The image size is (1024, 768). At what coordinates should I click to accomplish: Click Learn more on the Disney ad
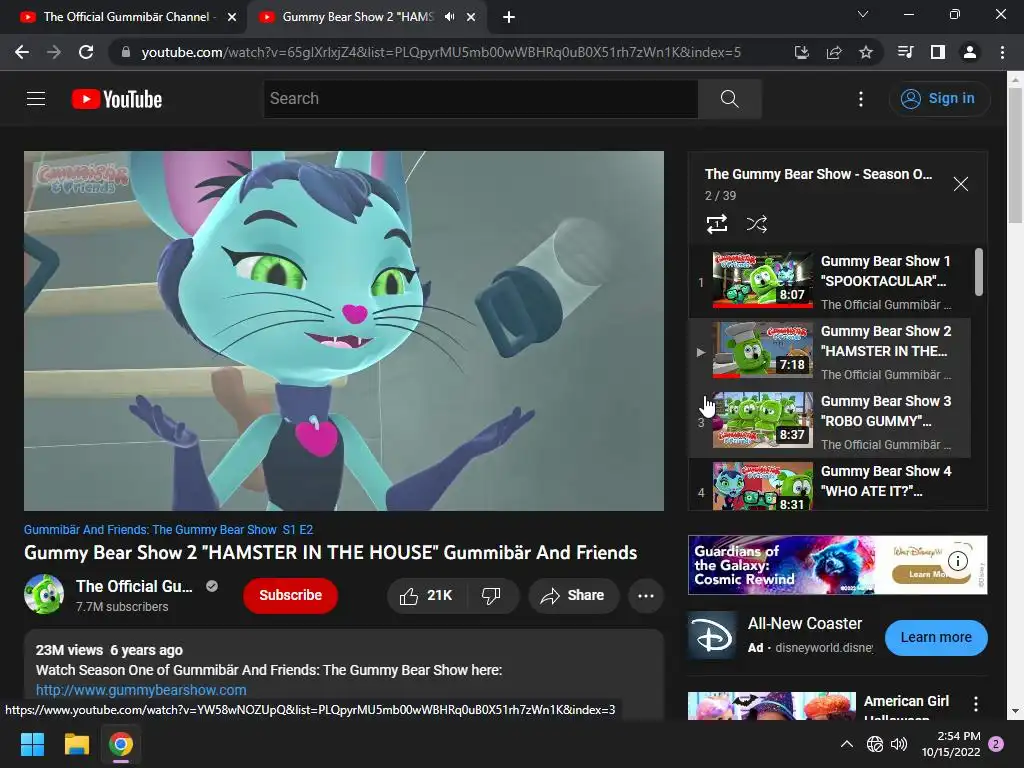[936, 637]
